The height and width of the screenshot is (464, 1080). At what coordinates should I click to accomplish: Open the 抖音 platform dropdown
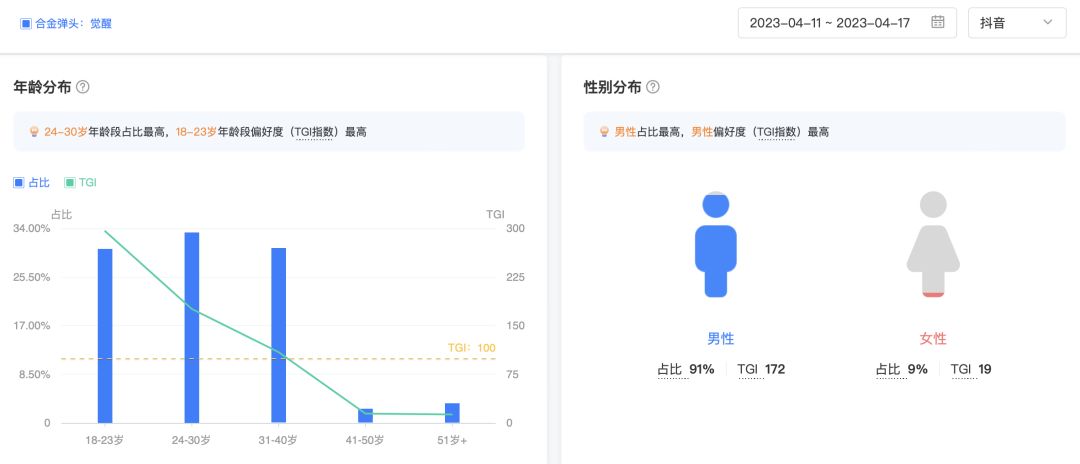point(1016,23)
